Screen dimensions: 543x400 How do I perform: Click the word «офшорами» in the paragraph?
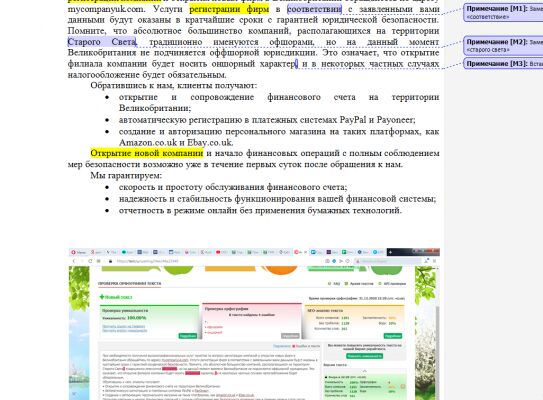(x=292, y=42)
